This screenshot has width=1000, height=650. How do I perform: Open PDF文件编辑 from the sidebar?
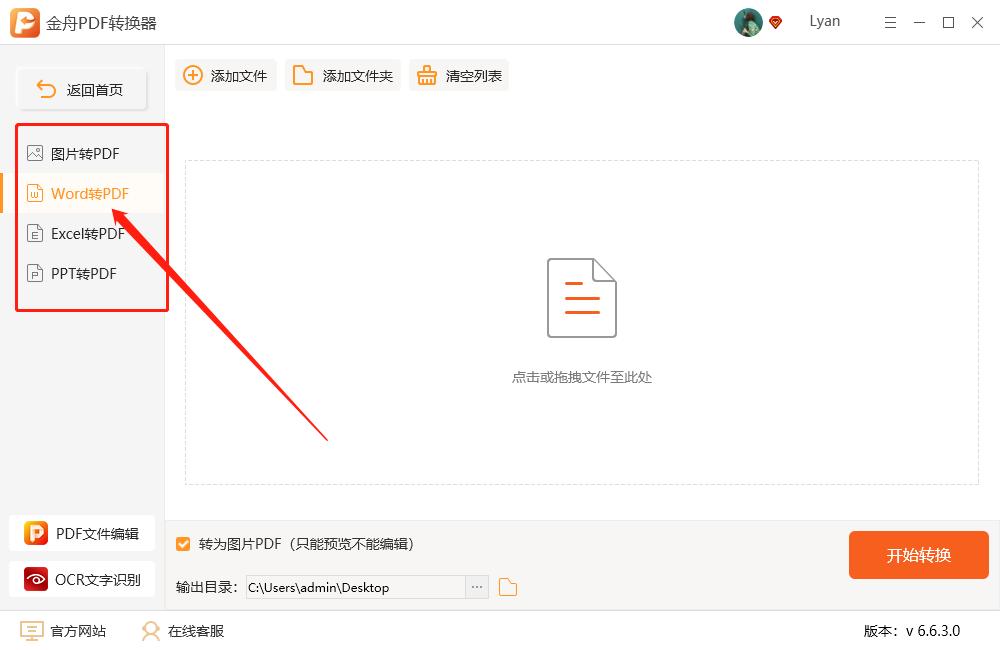point(83,533)
